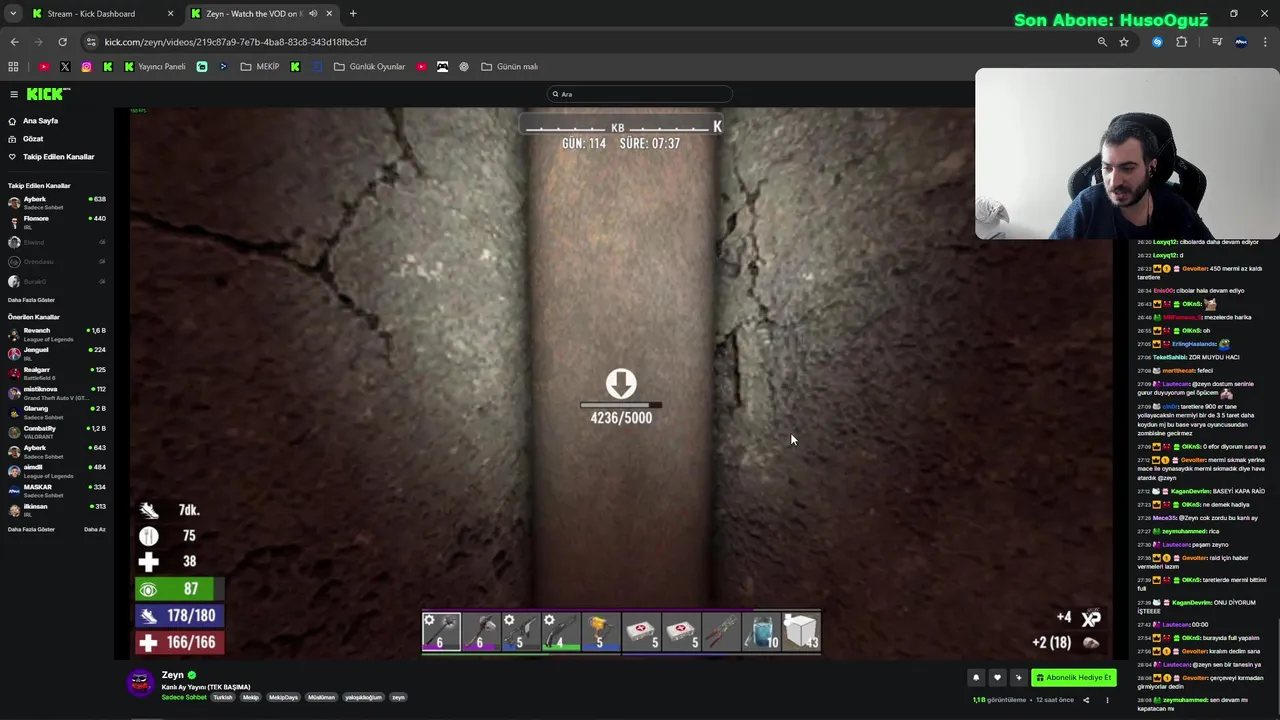Open the apps grid icon in the bookmarks bar

pyautogui.click(x=13, y=67)
